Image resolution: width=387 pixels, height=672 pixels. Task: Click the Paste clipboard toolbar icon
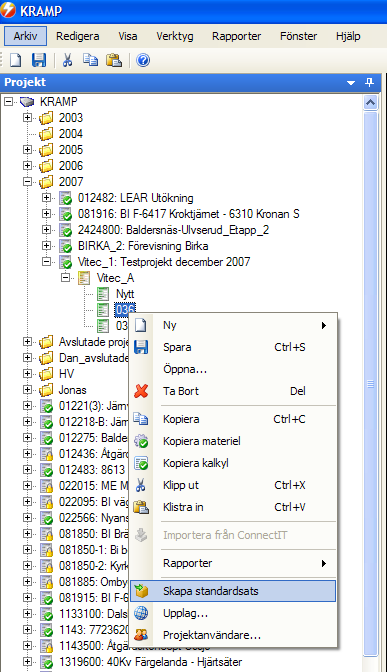click(x=114, y=60)
